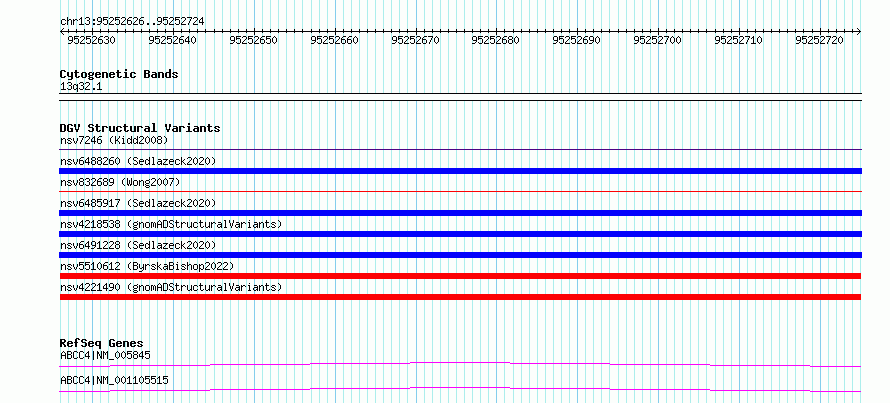Viewport: 890px width, 403px height.
Task: Click ruler position 95252650
Action: tap(254, 40)
